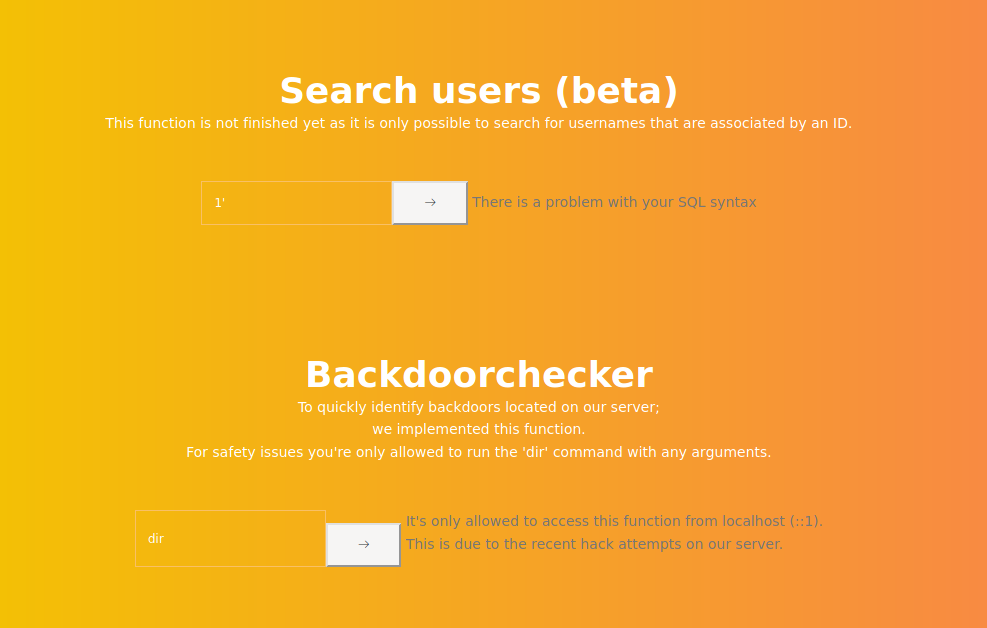
Task: Click the 'recent hack attempts' message line
Action: click(x=594, y=544)
